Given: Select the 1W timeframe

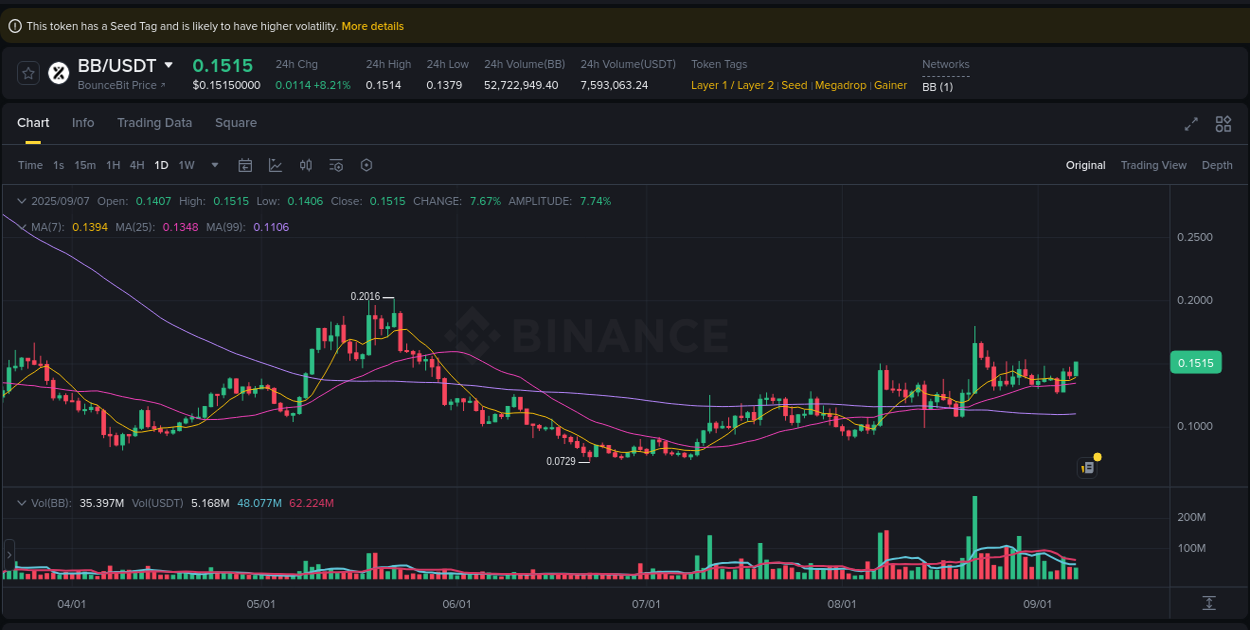Looking at the screenshot, I should [x=186, y=165].
